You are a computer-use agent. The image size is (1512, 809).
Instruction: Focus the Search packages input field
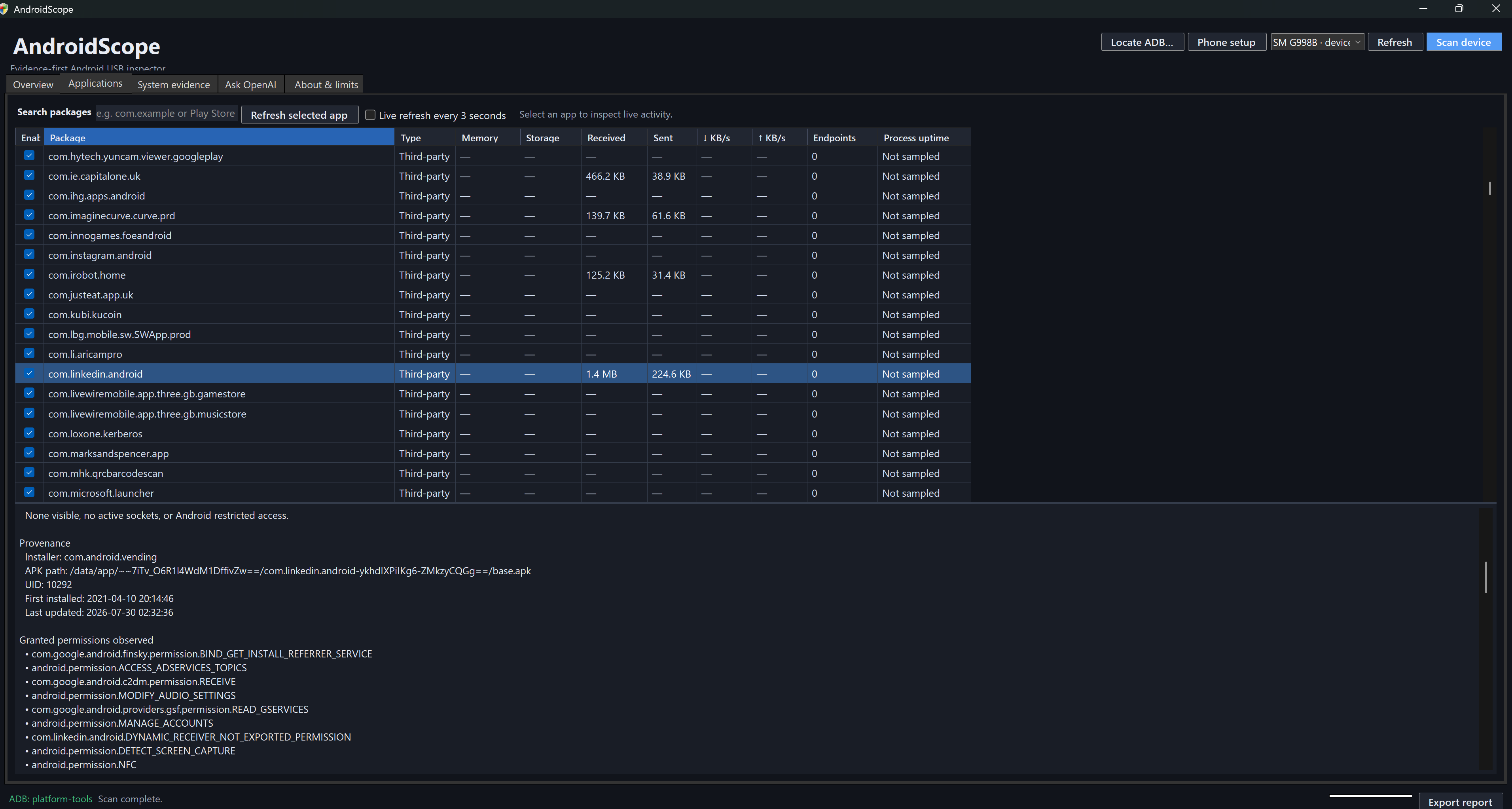click(x=167, y=113)
